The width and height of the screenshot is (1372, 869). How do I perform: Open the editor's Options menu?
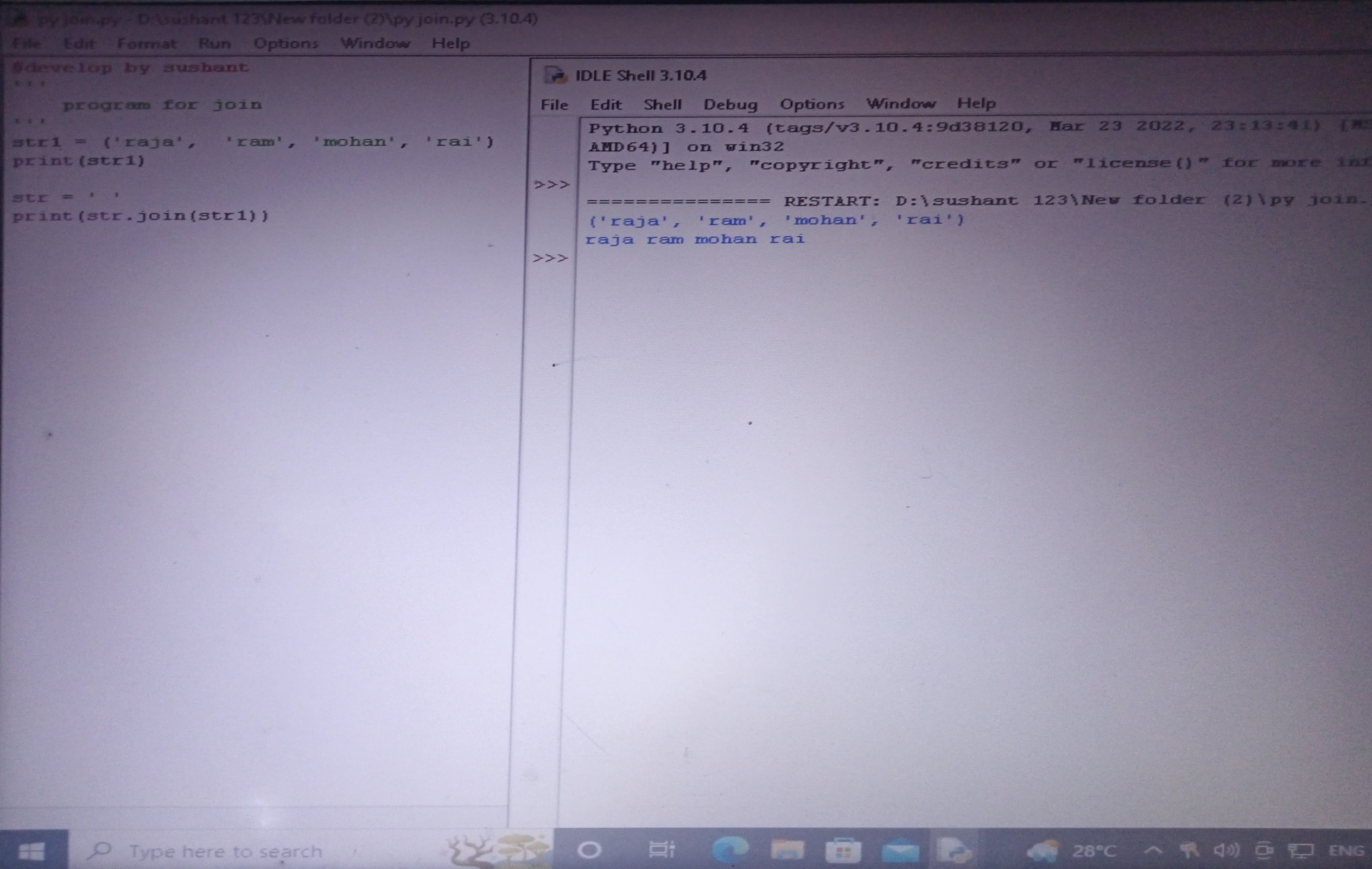coord(285,43)
